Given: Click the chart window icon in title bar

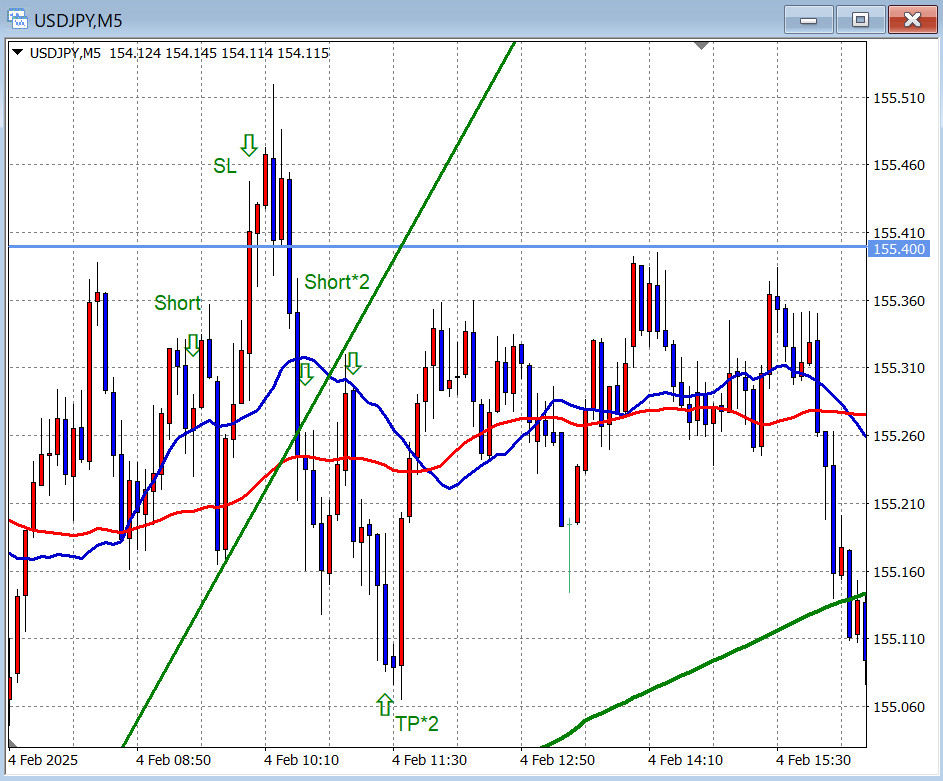Looking at the screenshot, I should click(17, 19).
